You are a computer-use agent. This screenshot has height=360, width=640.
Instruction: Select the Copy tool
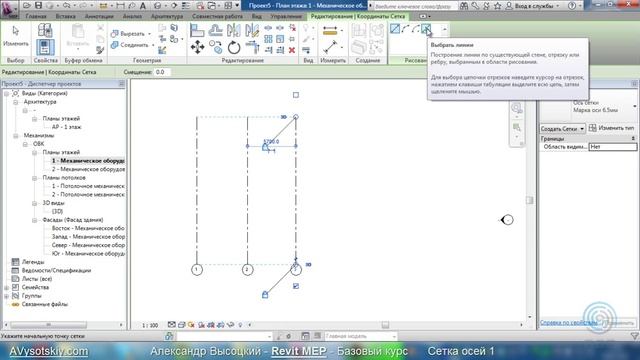click(x=216, y=47)
